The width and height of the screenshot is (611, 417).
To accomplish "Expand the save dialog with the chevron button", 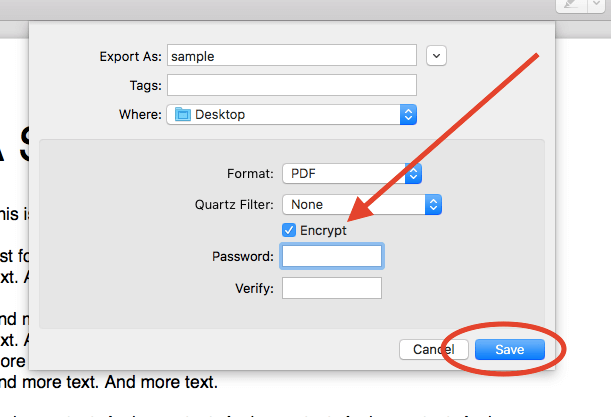I will coord(436,56).
